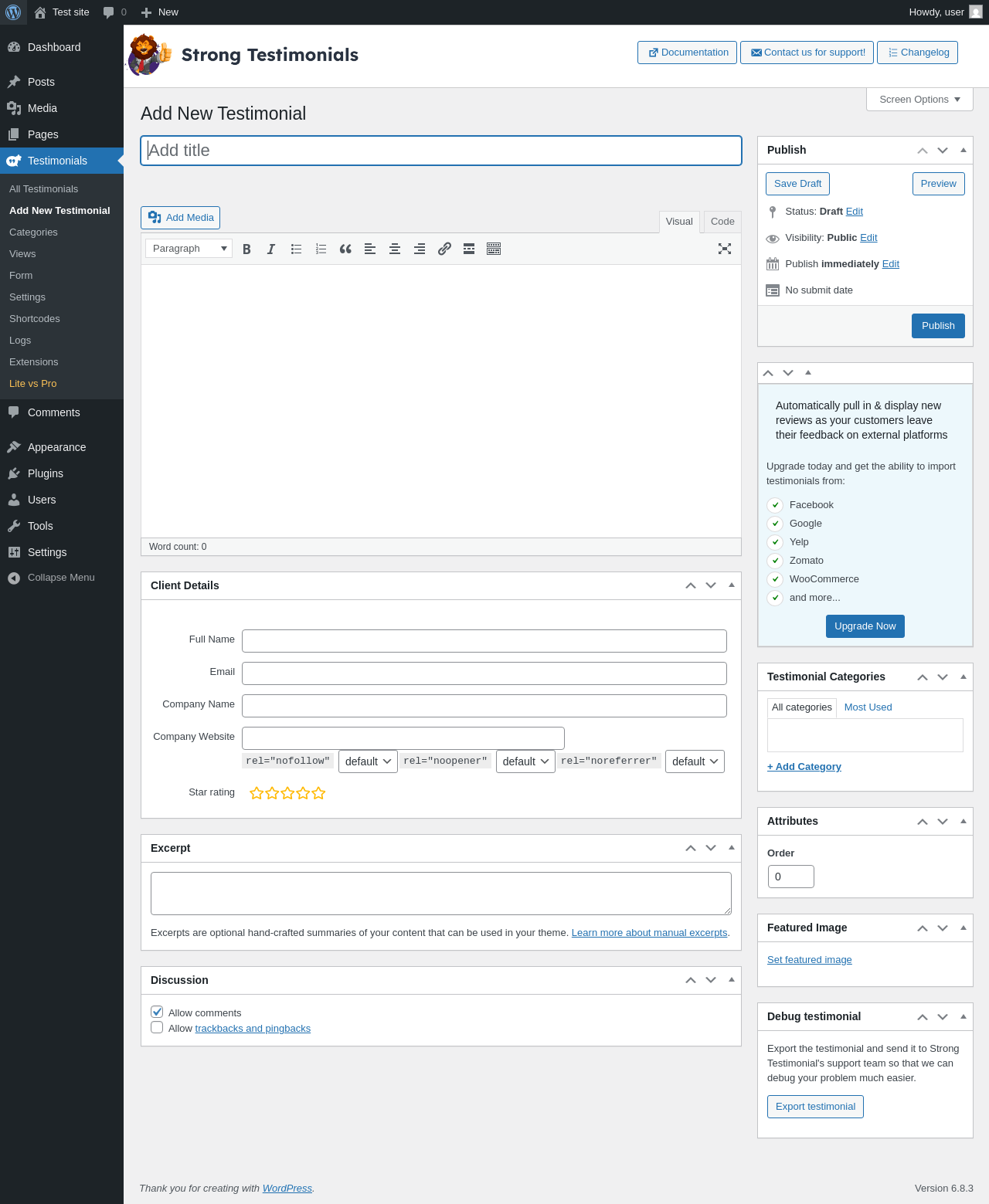Select Most Used categories tab
Screen dimensions: 989x1204
point(868,707)
